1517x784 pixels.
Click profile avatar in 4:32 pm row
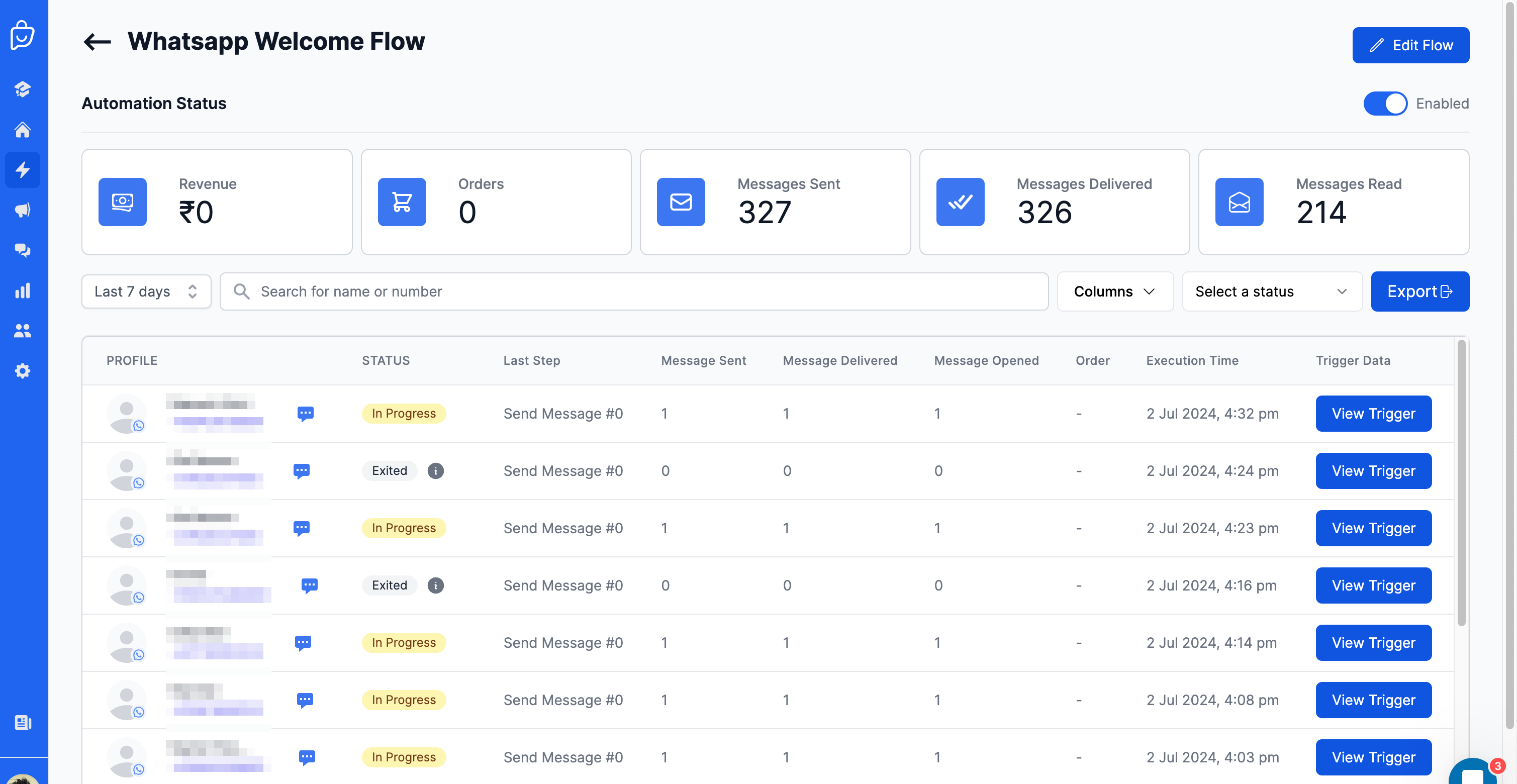click(127, 414)
